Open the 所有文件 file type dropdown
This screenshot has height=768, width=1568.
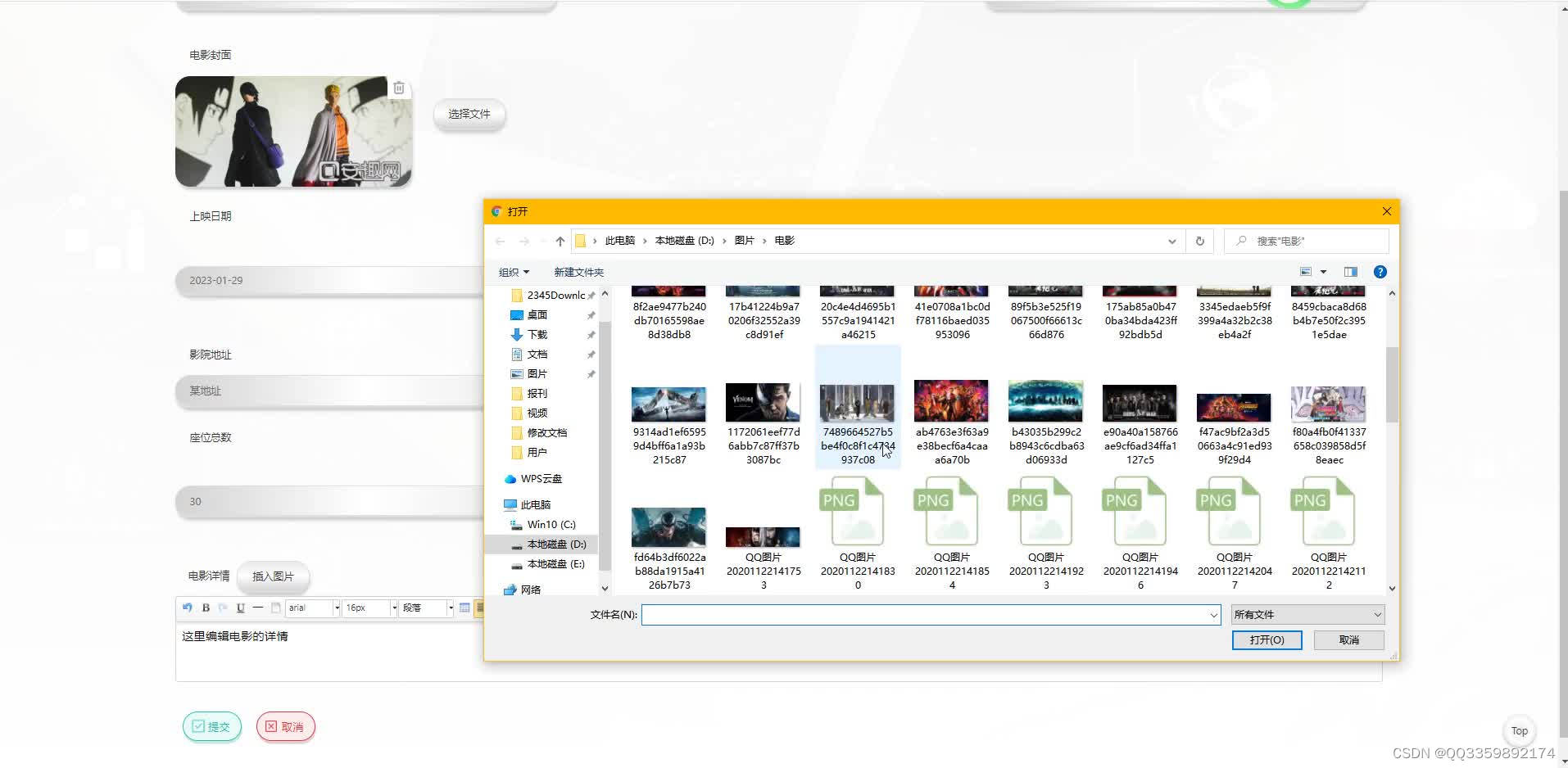click(x=1307, y=615)
